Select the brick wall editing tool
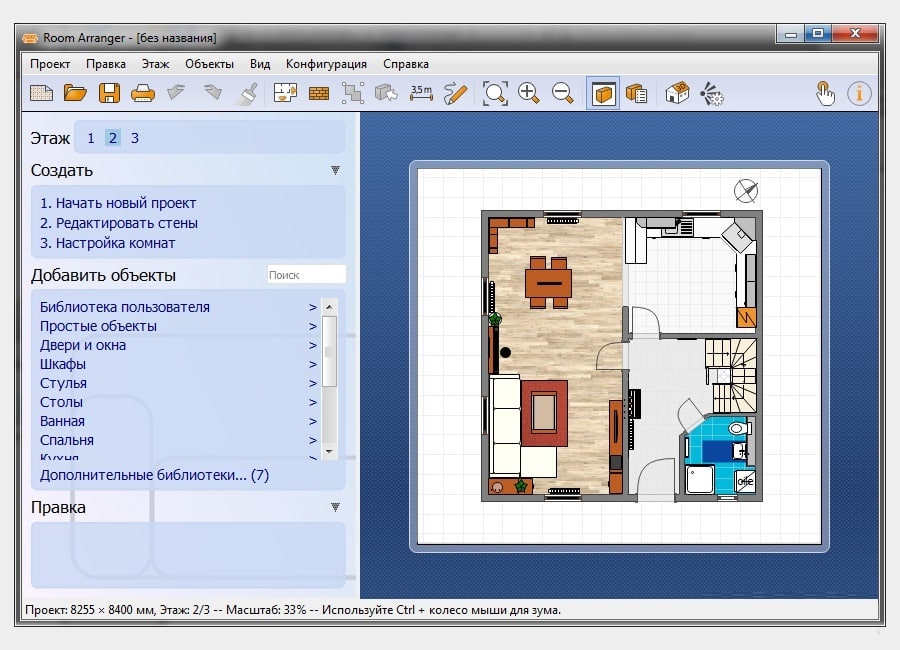 [319, 94]
